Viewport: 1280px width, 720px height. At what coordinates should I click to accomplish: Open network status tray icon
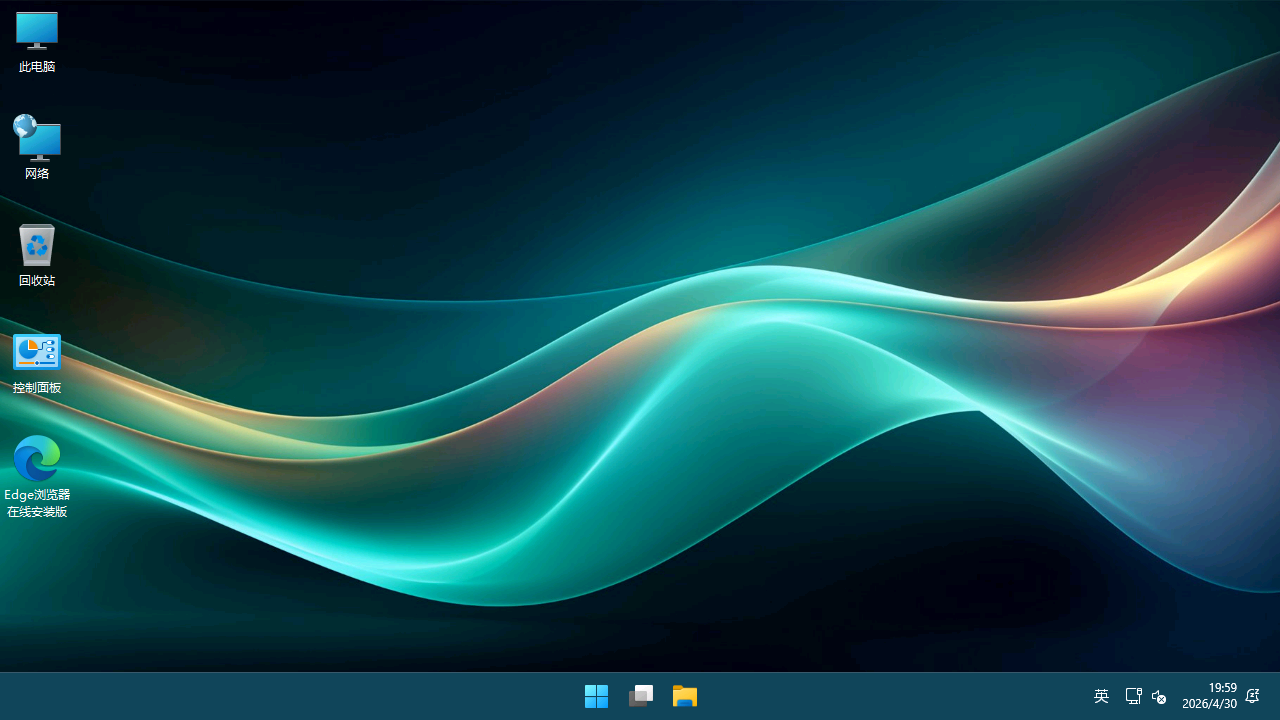(x=1133, y=696)
